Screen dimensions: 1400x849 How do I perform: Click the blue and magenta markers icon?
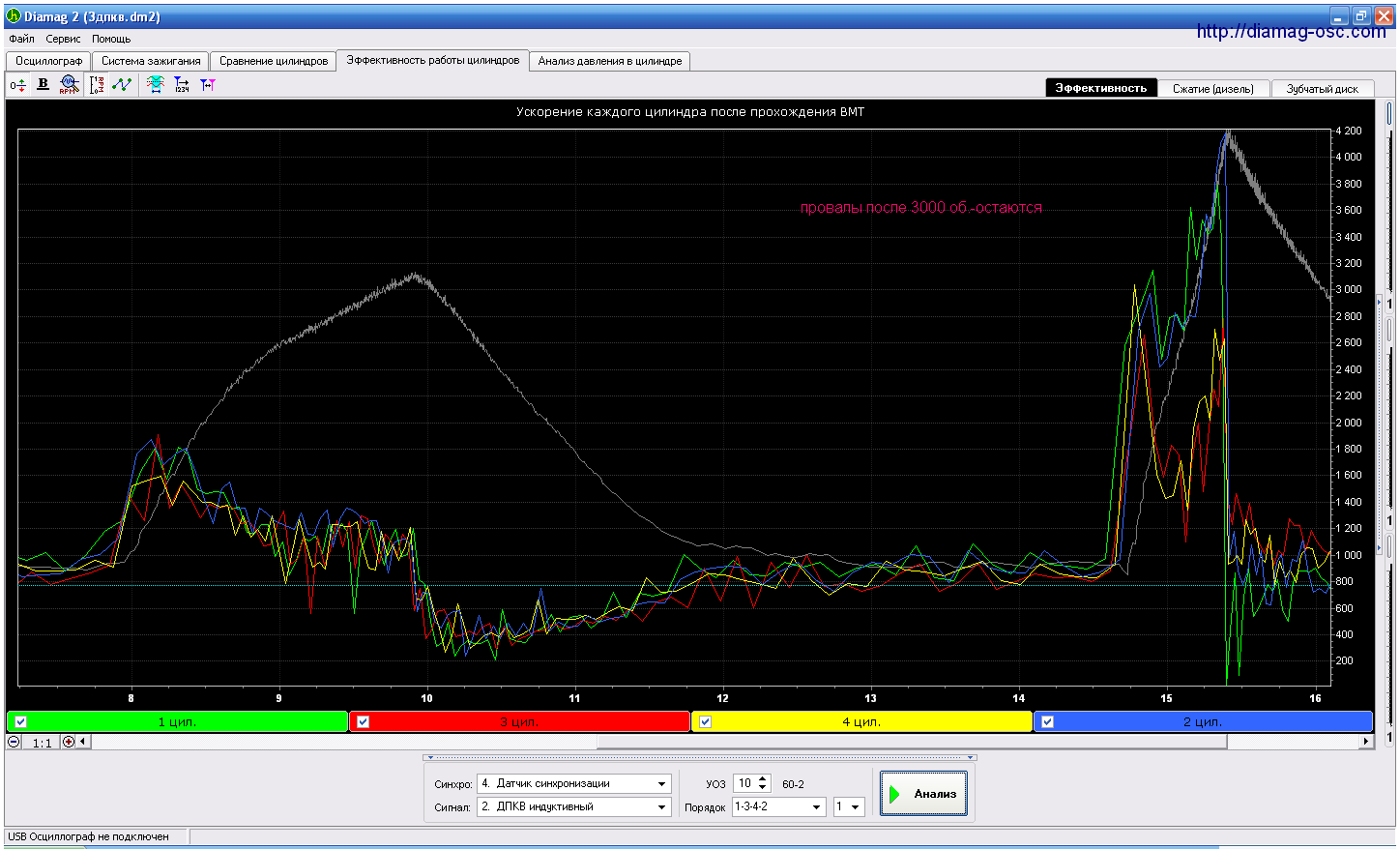[x=207, y=85]
